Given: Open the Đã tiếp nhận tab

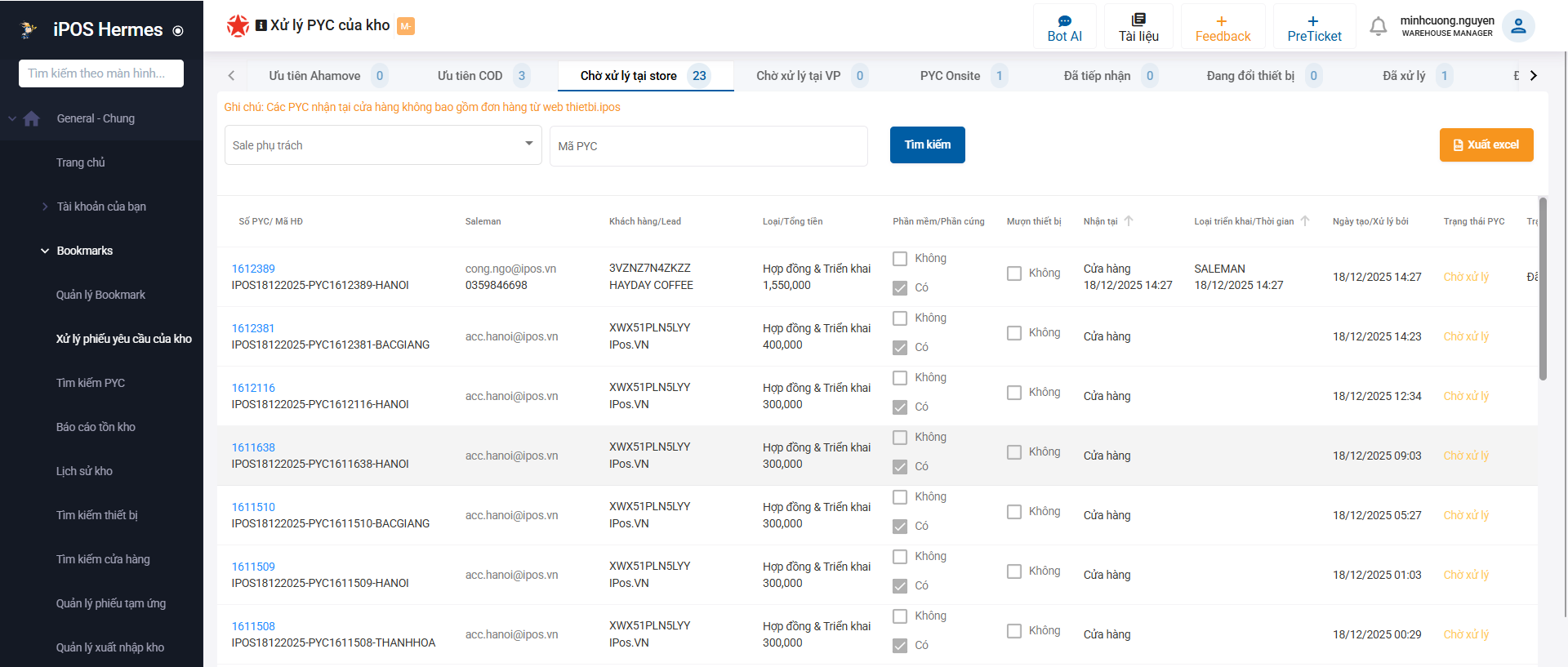Looking at the screenshot, I should pos(1110,76).
